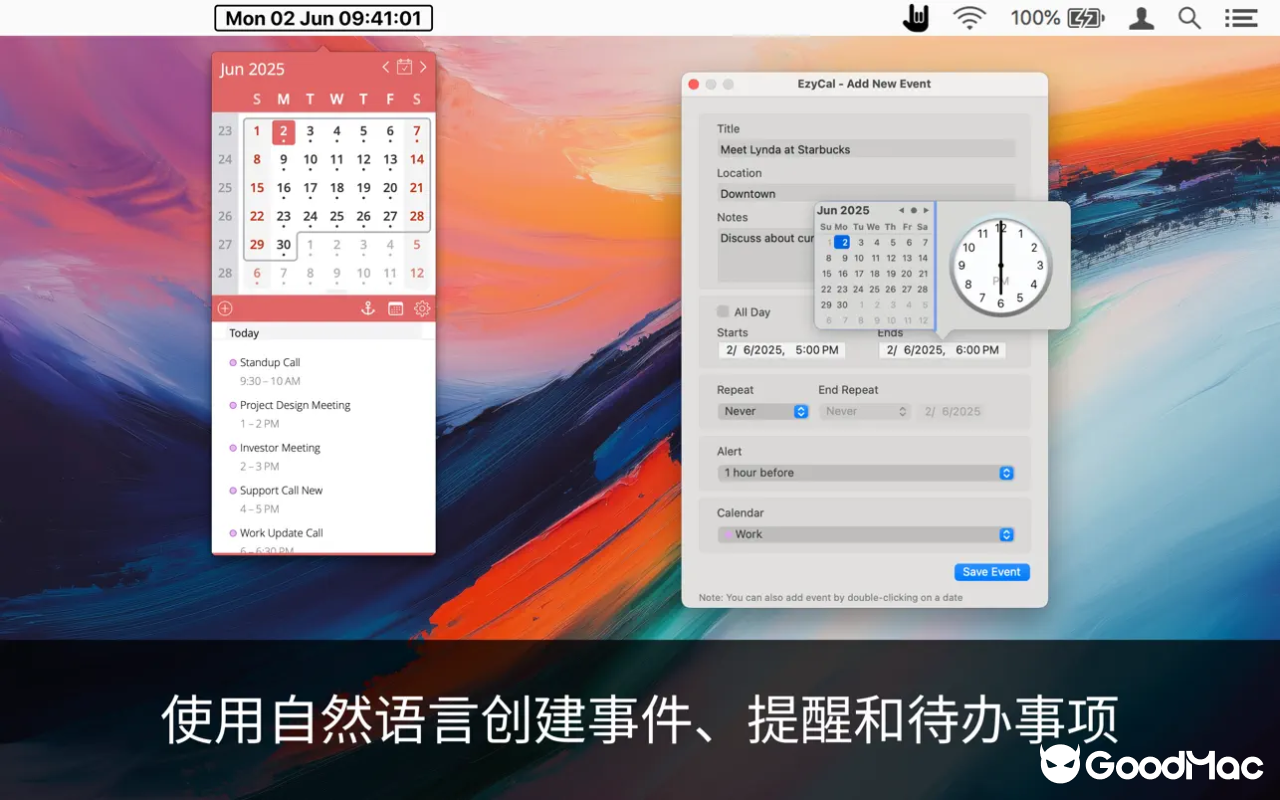Click the Jun 2025 title in EzyCal popover

click(252, 69)
